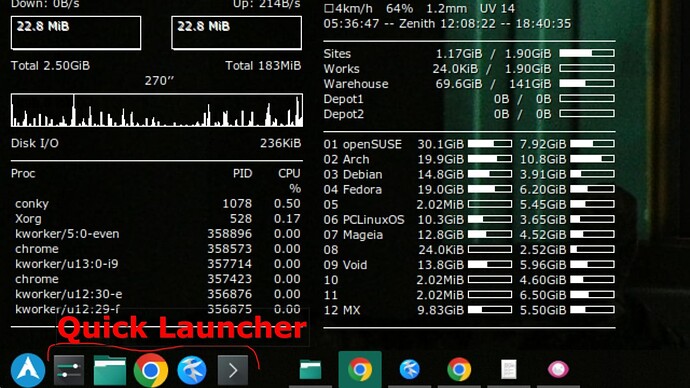This screenshot has width=690, height=388.
Task: Click the Sites usage progress bar
Action: click(x=587, y=53)
